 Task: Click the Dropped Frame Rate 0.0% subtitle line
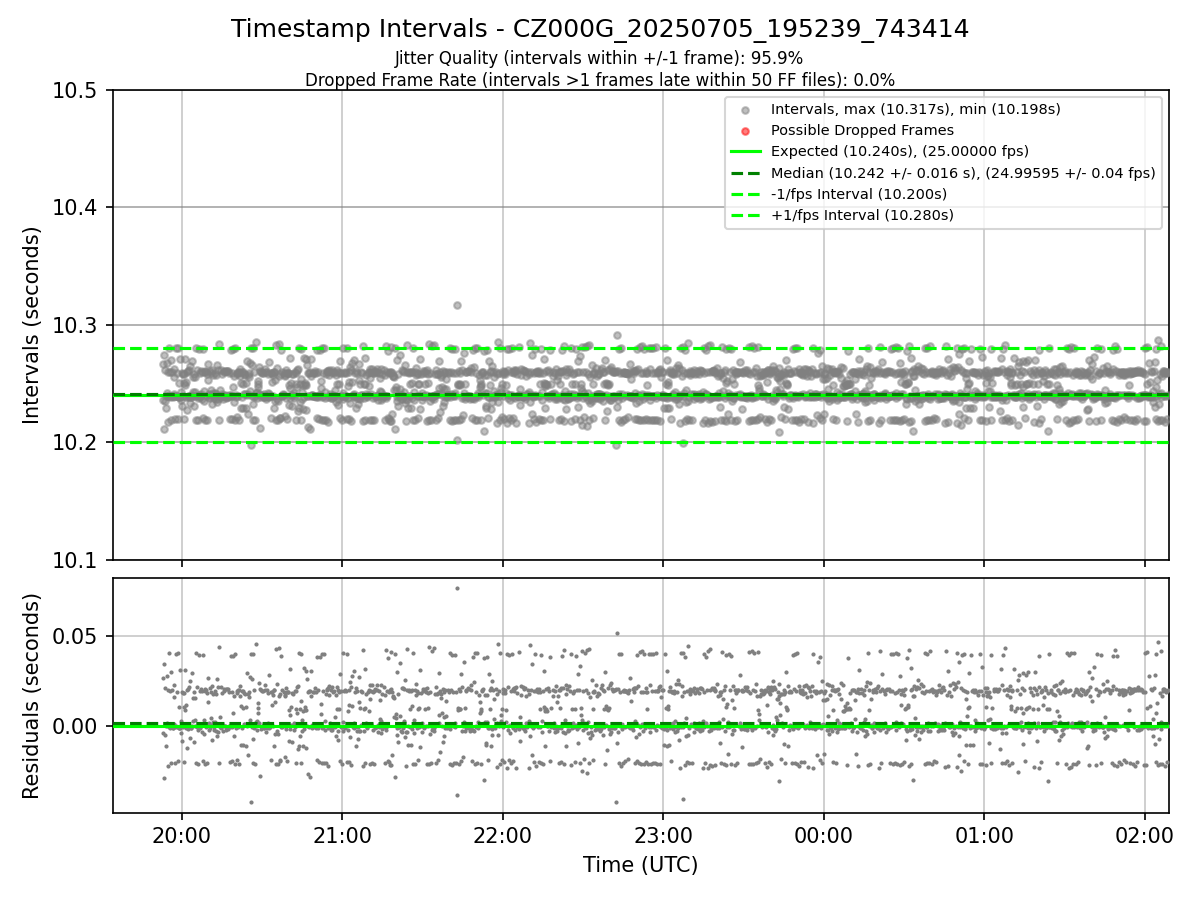(600, 80)
